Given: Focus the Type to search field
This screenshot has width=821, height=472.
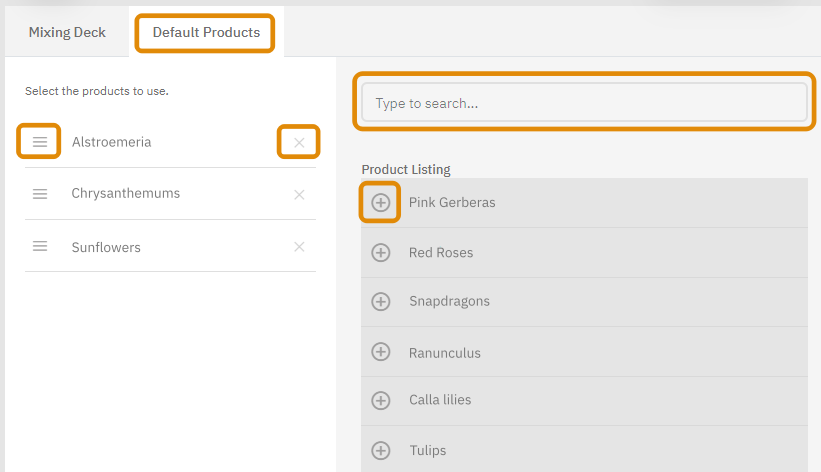Looking at the screenshot, I should pyautogui.click(x=584, y=102).
